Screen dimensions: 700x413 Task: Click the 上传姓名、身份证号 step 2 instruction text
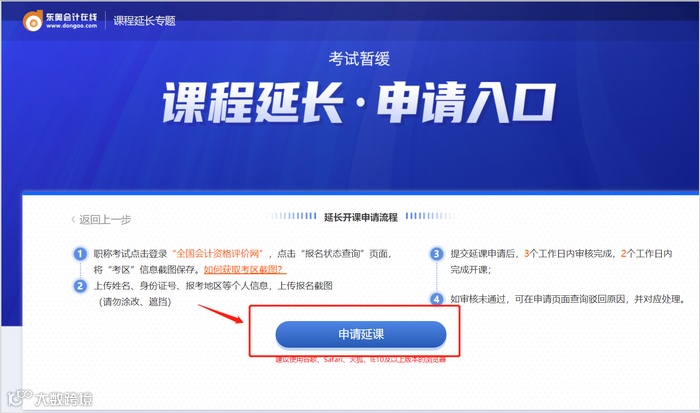213,286
